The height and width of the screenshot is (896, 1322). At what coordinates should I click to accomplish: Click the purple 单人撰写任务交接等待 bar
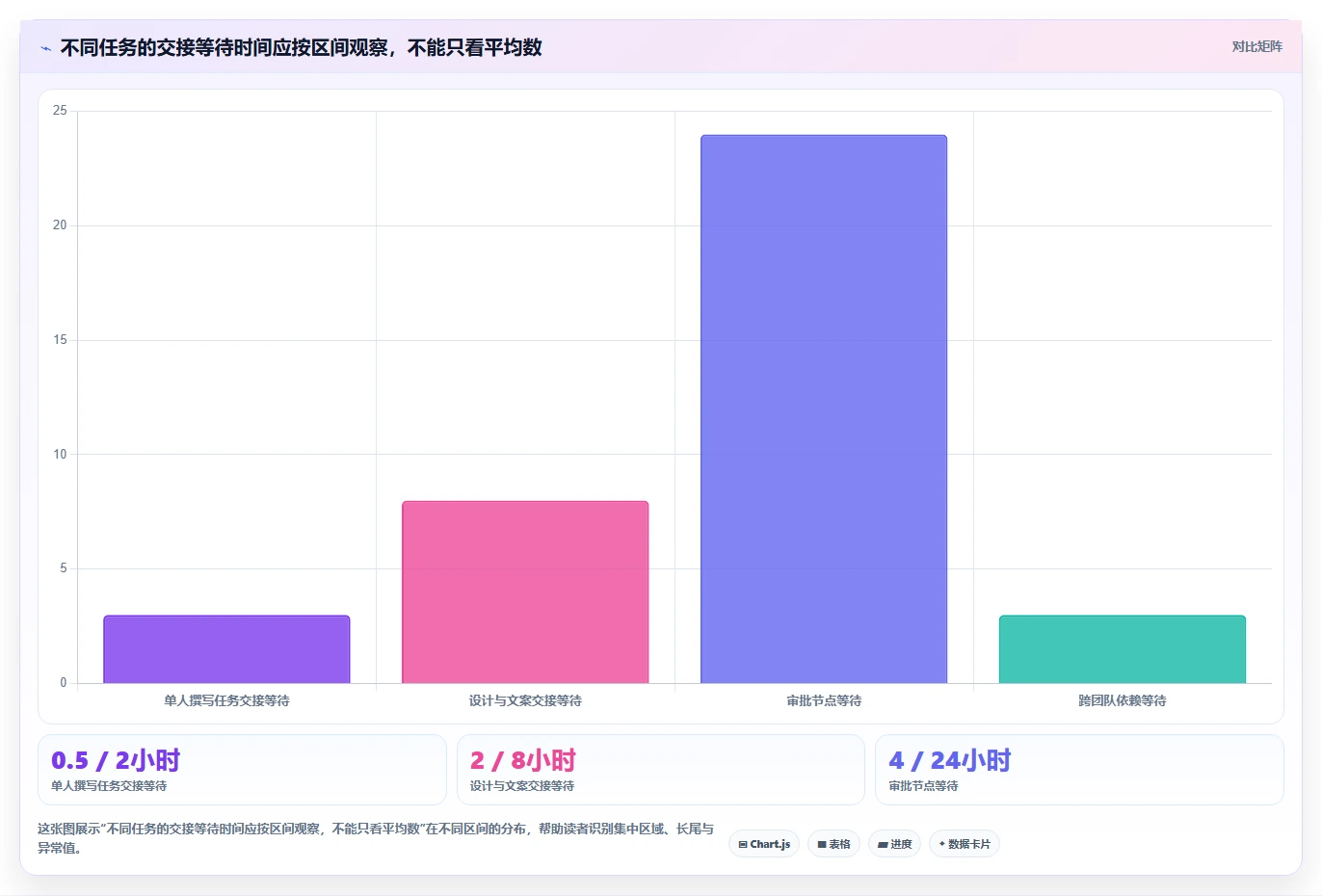pyautogui.click(x=226, y=649)
